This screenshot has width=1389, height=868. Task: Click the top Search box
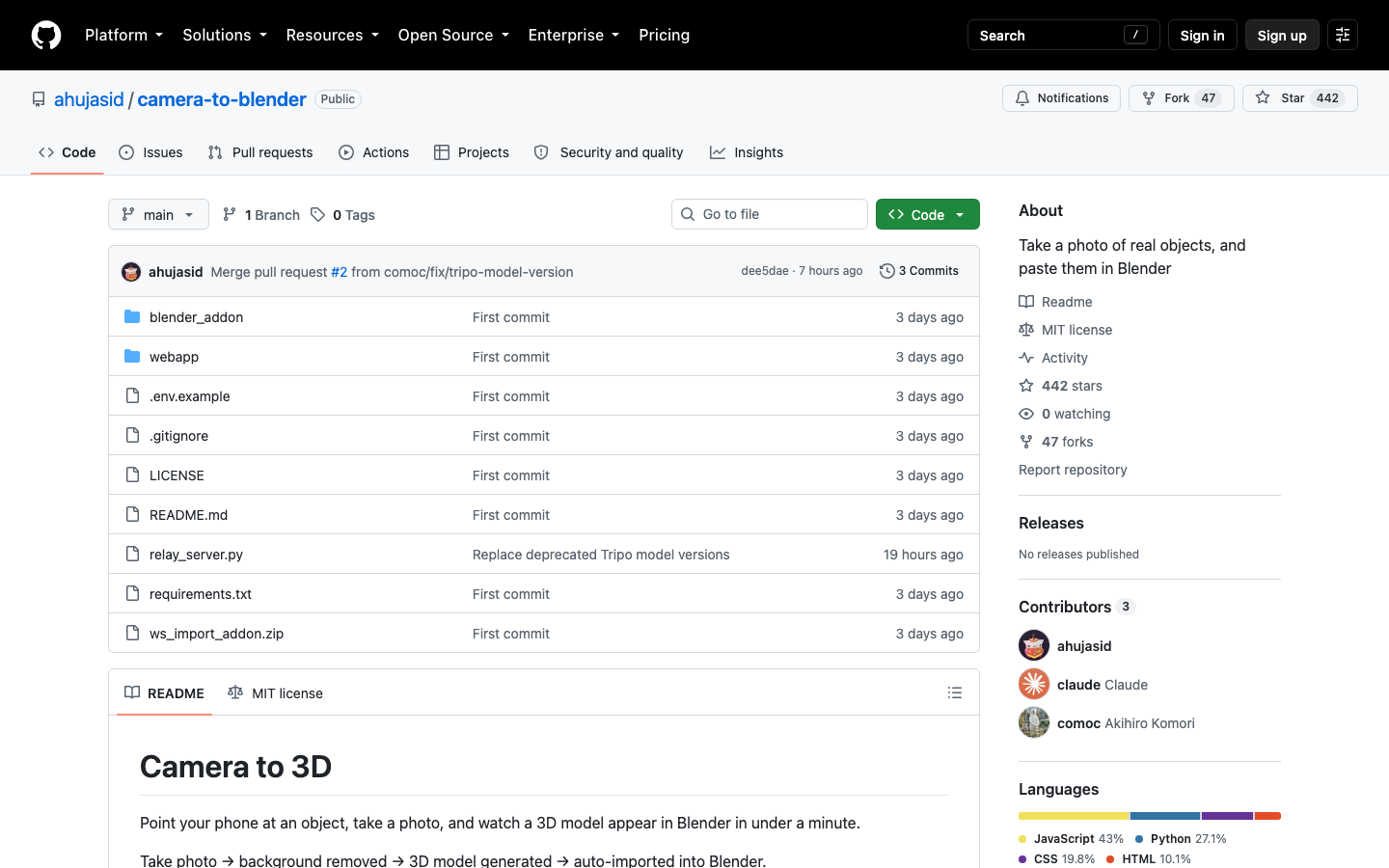tap(1063, 35)
